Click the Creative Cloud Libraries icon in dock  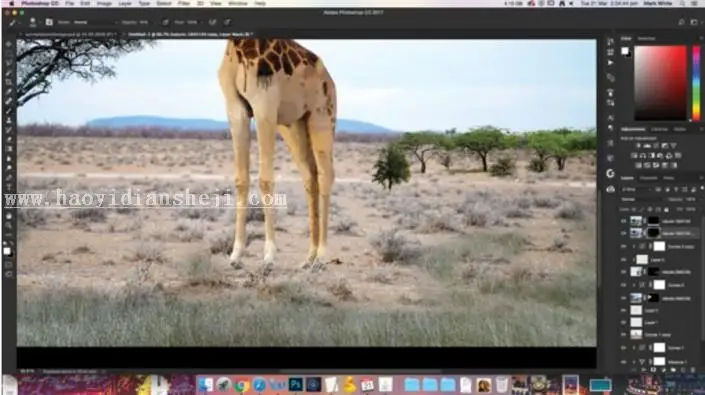610,173
